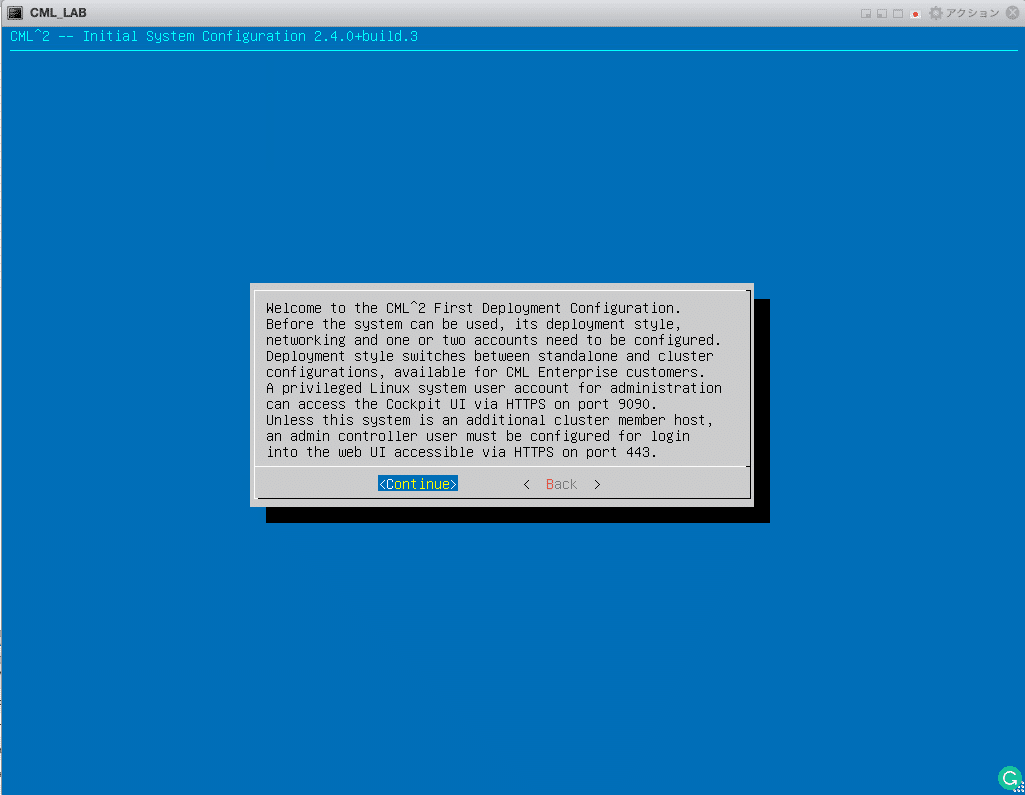Screen dimensions: 1025x795
Task: Click the third window-size console icon
Action: click(x=898, y=14)
